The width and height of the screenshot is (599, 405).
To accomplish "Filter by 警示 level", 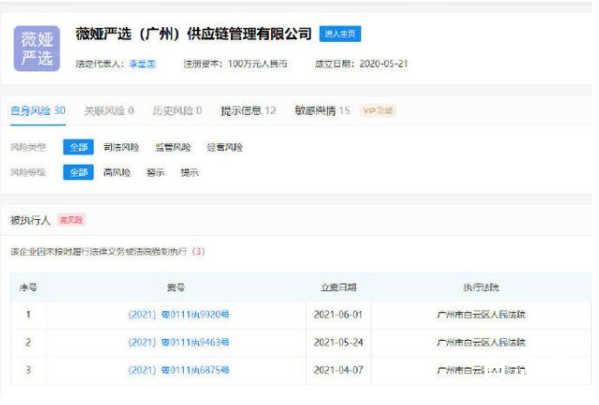I will (155, 172).
